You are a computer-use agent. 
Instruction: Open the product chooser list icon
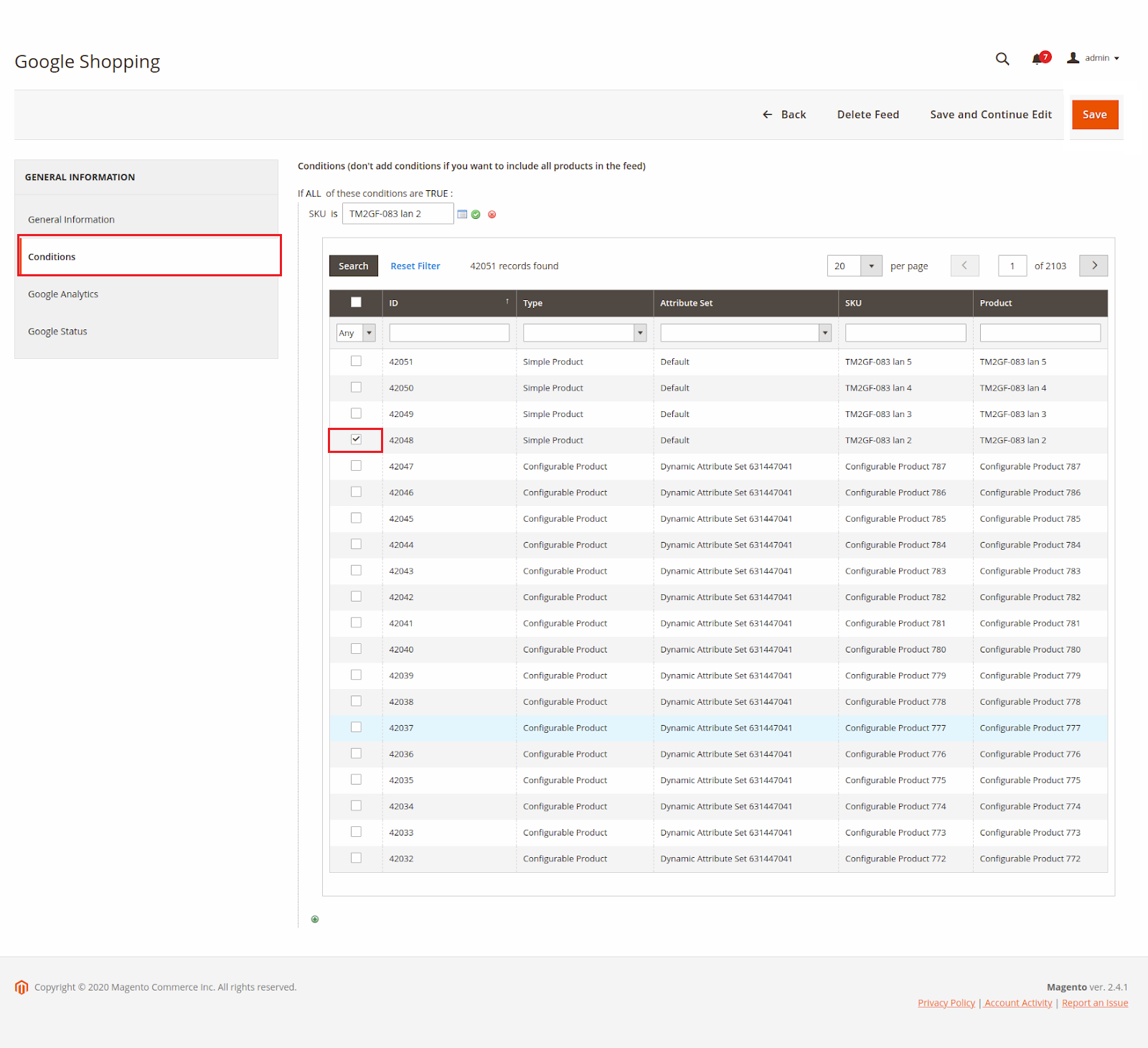click(462, 215)
